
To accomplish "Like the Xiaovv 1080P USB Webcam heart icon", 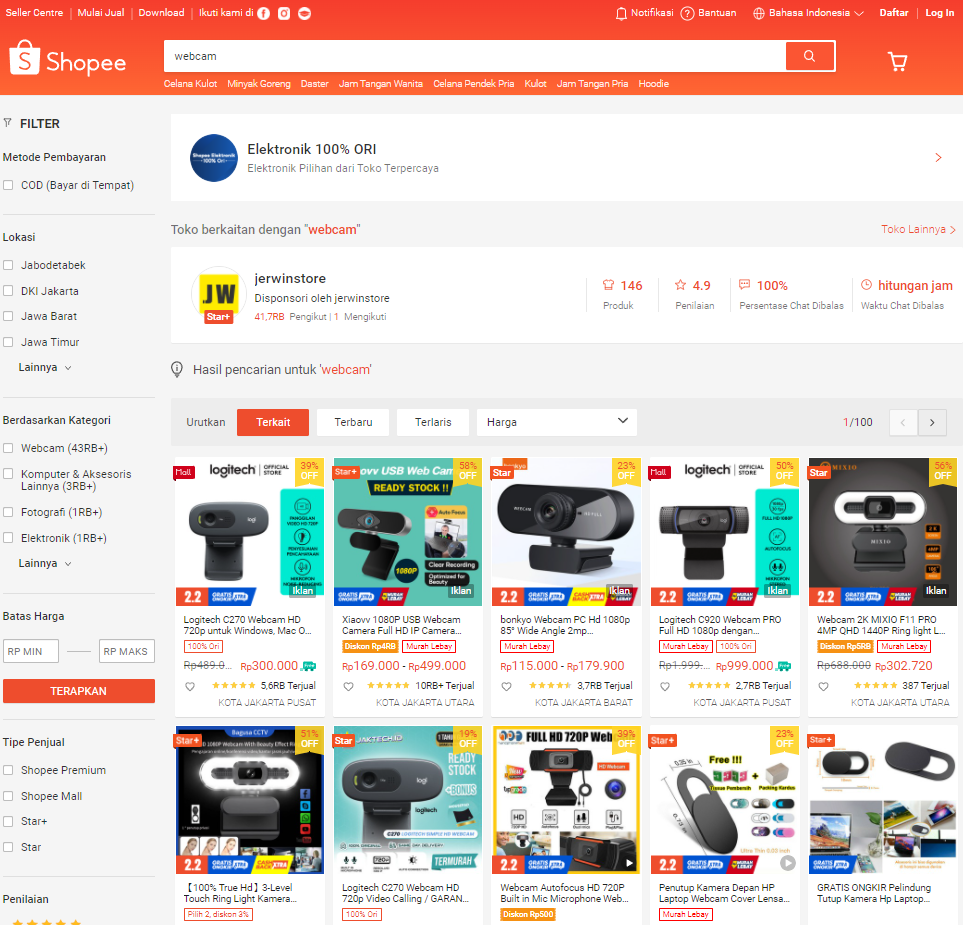I will point(348,687).
